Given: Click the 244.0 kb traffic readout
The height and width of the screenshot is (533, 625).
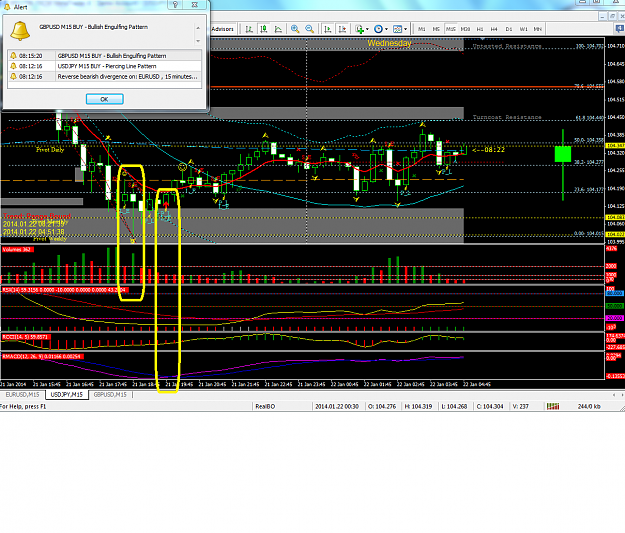Looking at the screenshot, I should coord(588,407).
